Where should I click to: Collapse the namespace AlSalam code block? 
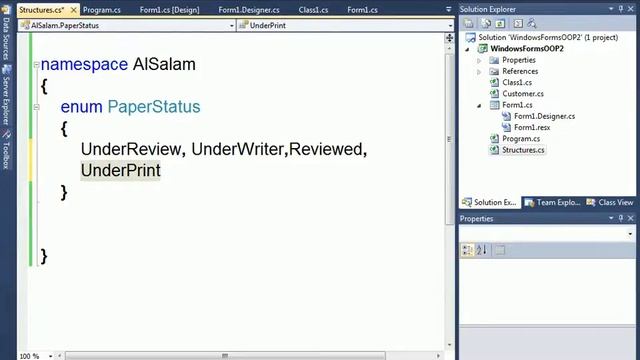click(36, 64)
